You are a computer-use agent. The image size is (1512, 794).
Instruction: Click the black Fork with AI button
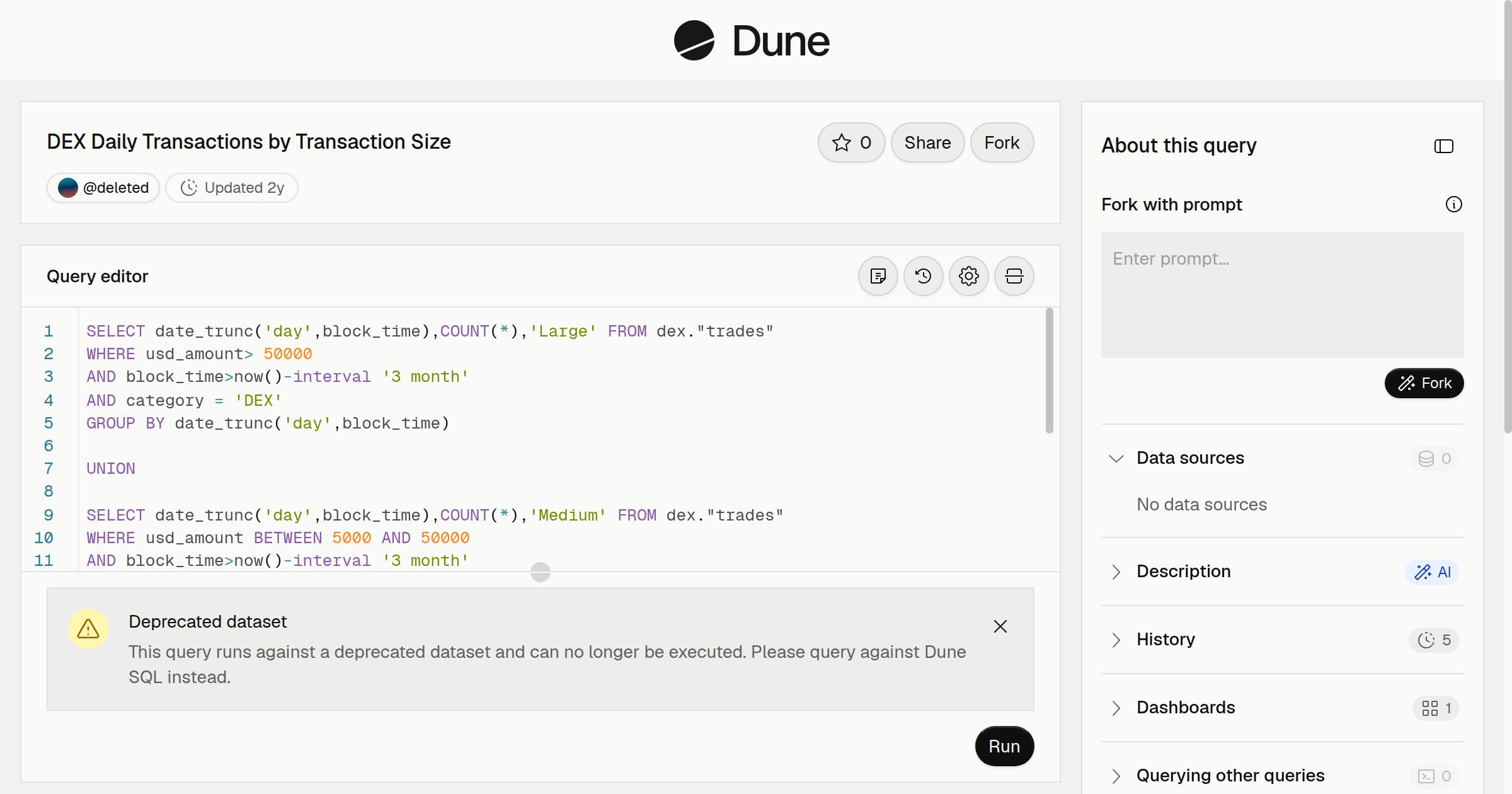(x=1424, y=383)
